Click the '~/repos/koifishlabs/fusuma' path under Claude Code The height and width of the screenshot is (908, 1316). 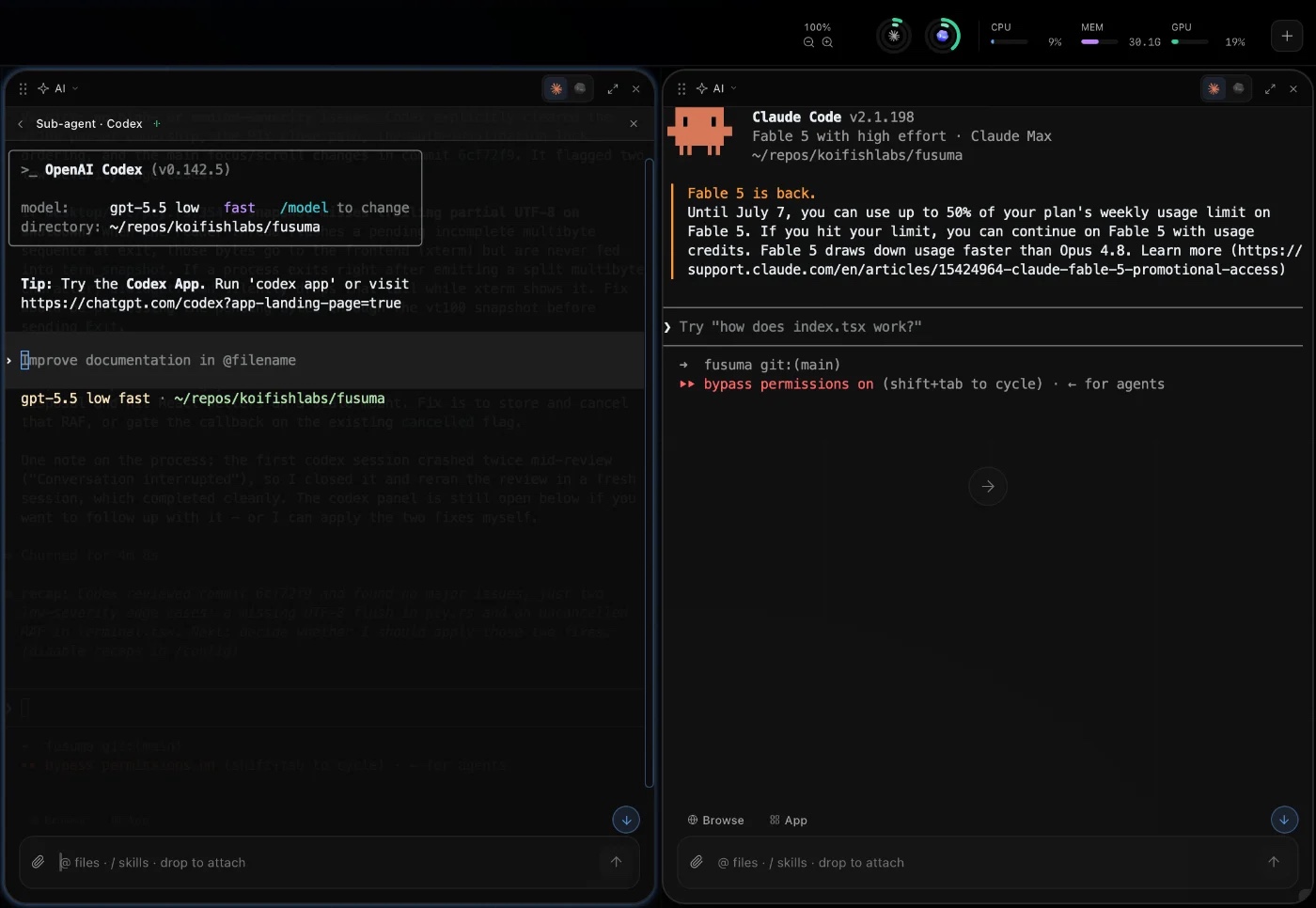[x=857, y=155]
